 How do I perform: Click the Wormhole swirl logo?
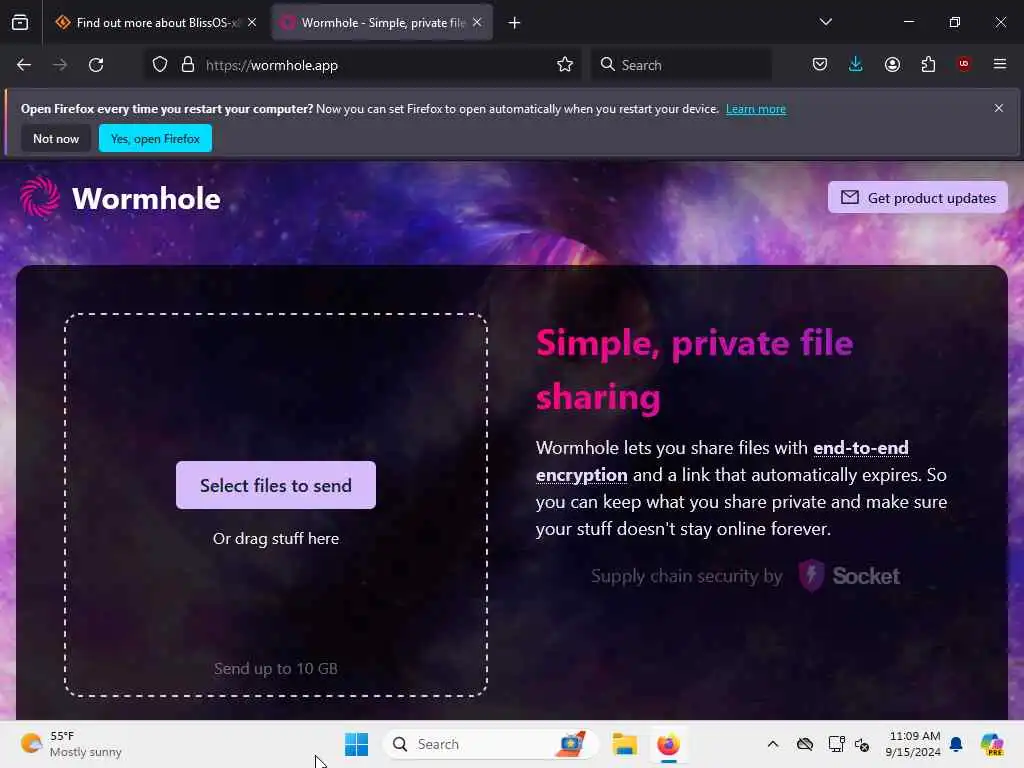tap(40, 197)
